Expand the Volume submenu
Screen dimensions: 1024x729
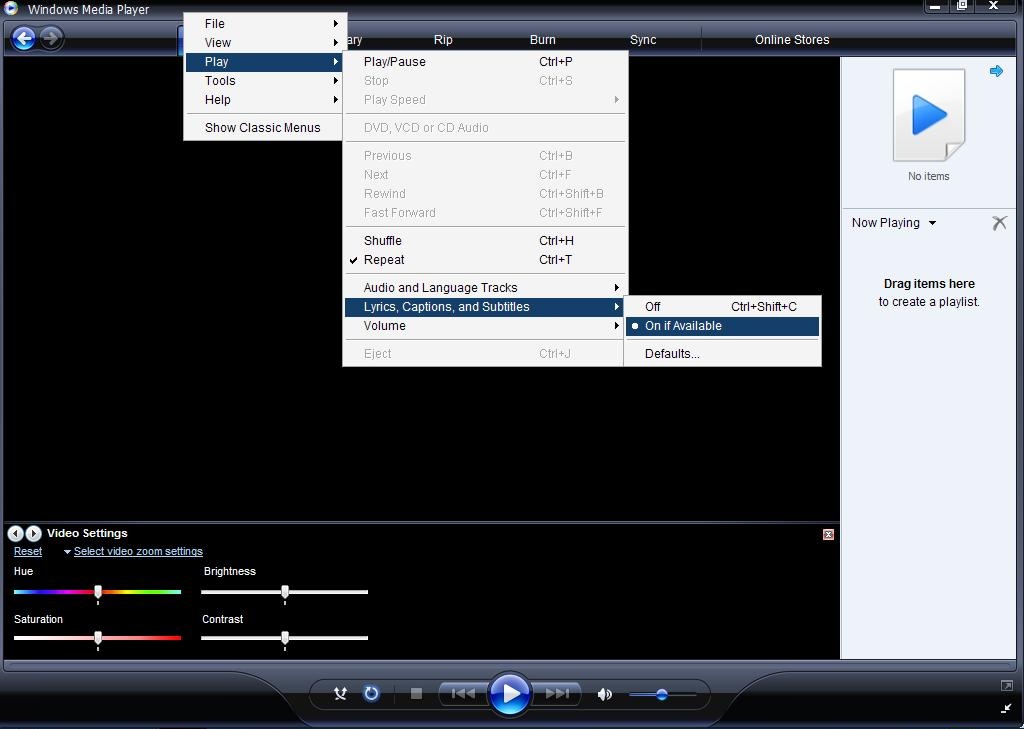(x=485, y=325)
